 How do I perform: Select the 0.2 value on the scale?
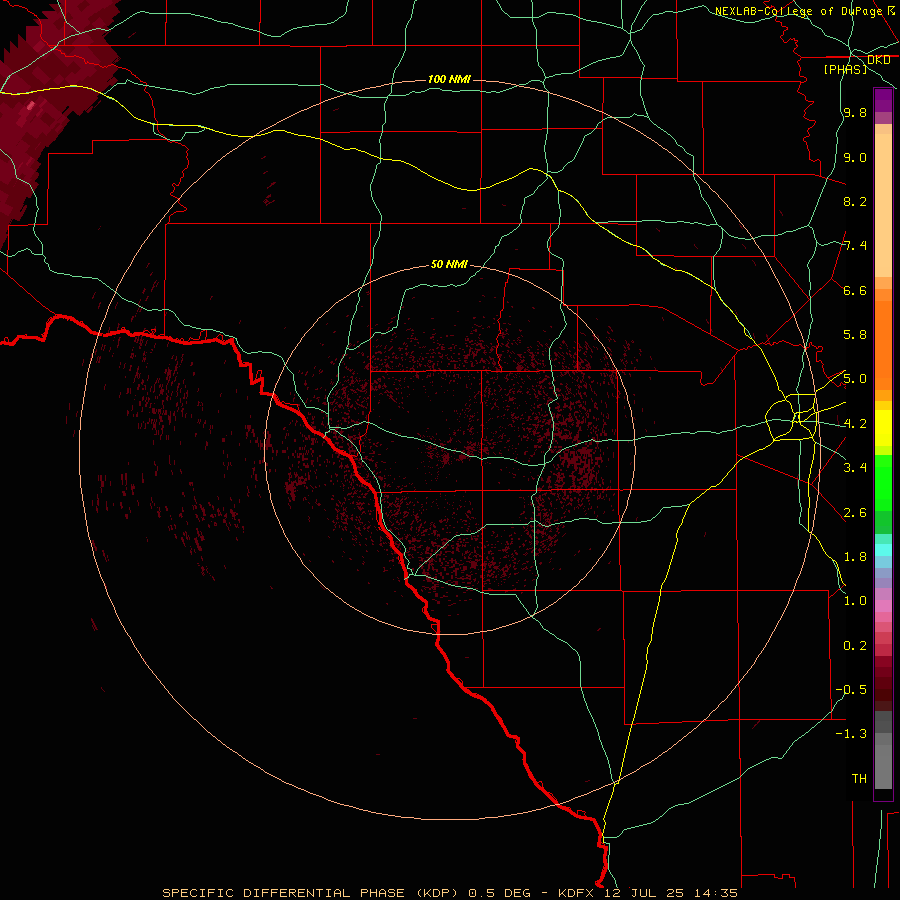[855, 646]
